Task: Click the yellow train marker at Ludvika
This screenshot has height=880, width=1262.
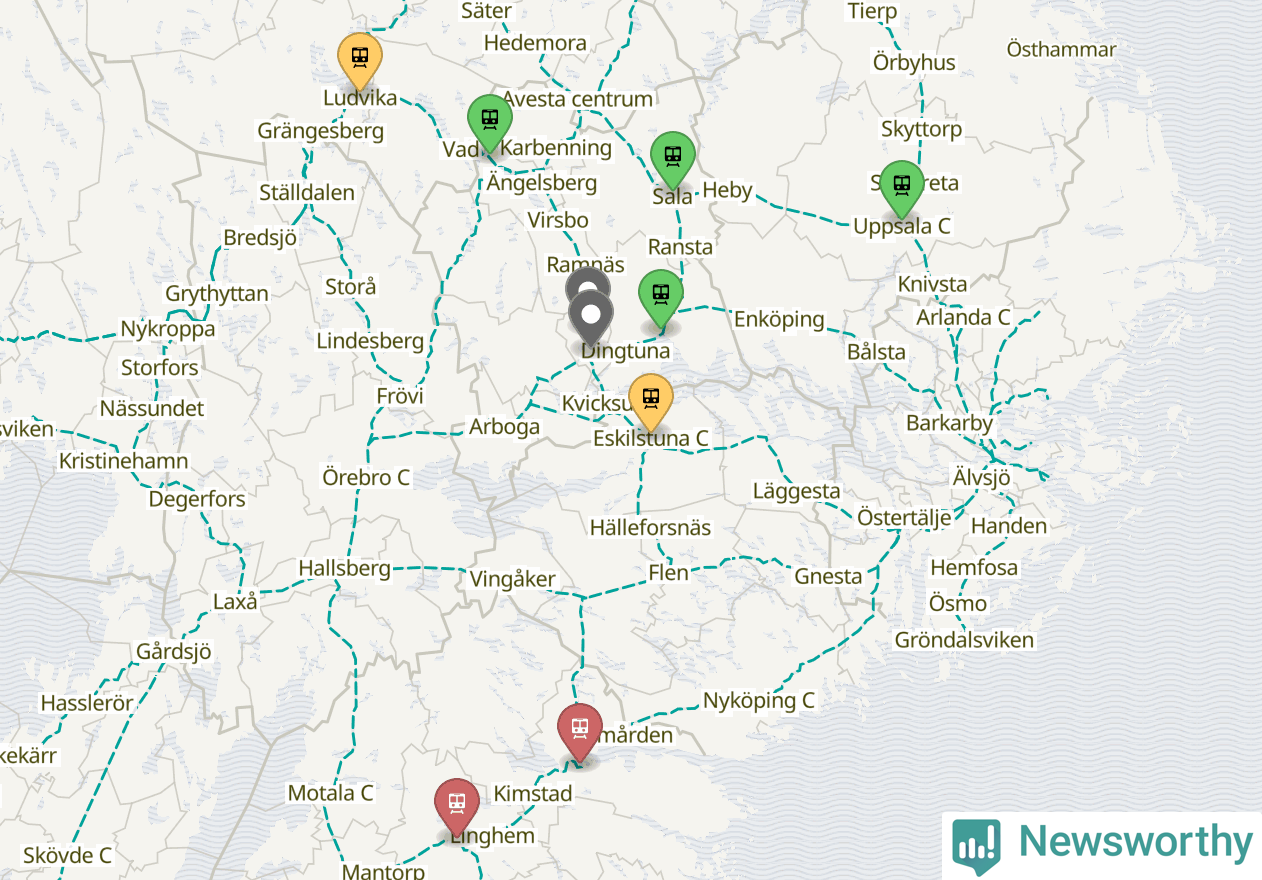Action: (x=360, y=58)
